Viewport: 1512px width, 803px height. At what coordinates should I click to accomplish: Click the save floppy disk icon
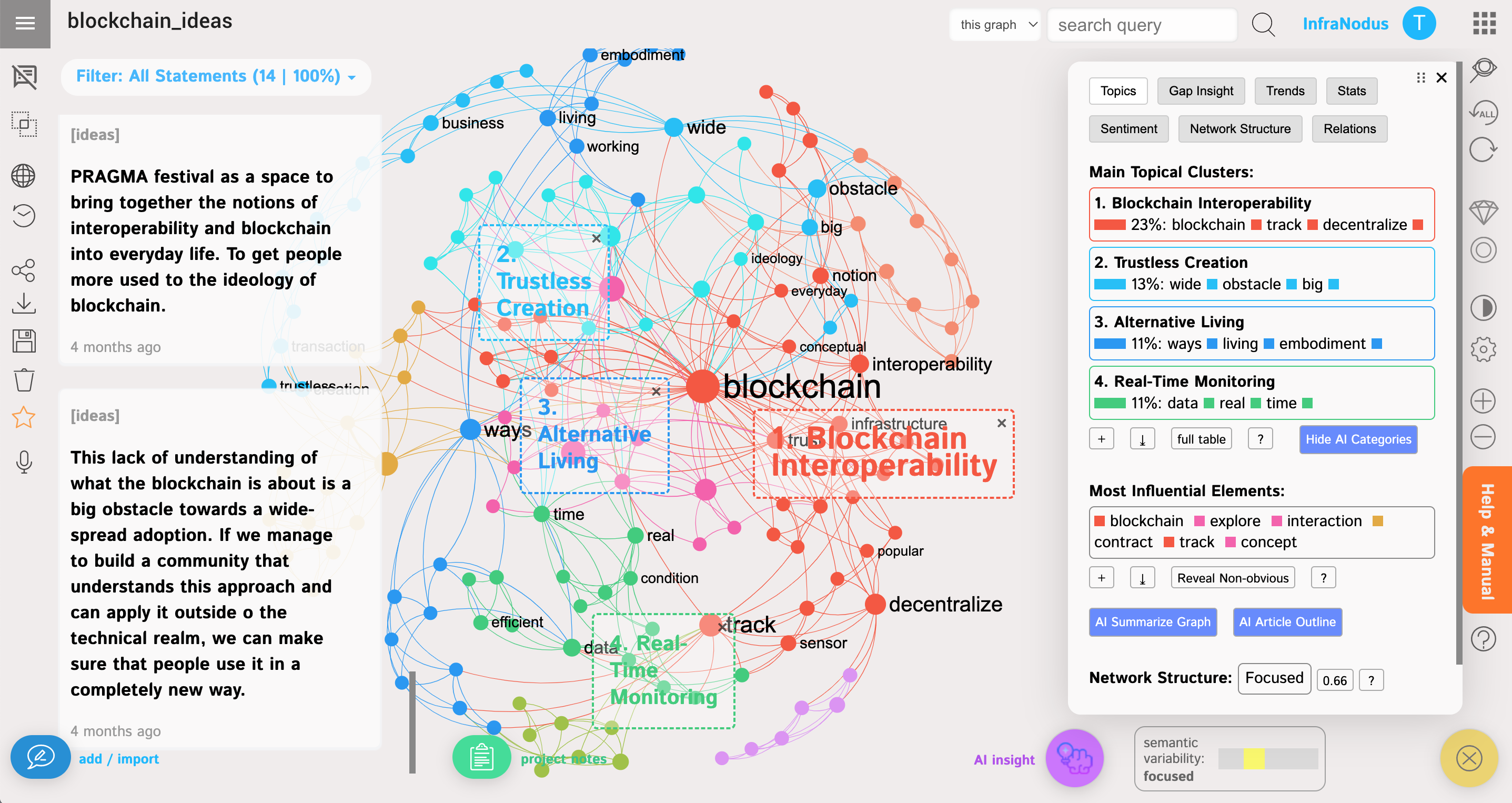click(x=24, y=341)
